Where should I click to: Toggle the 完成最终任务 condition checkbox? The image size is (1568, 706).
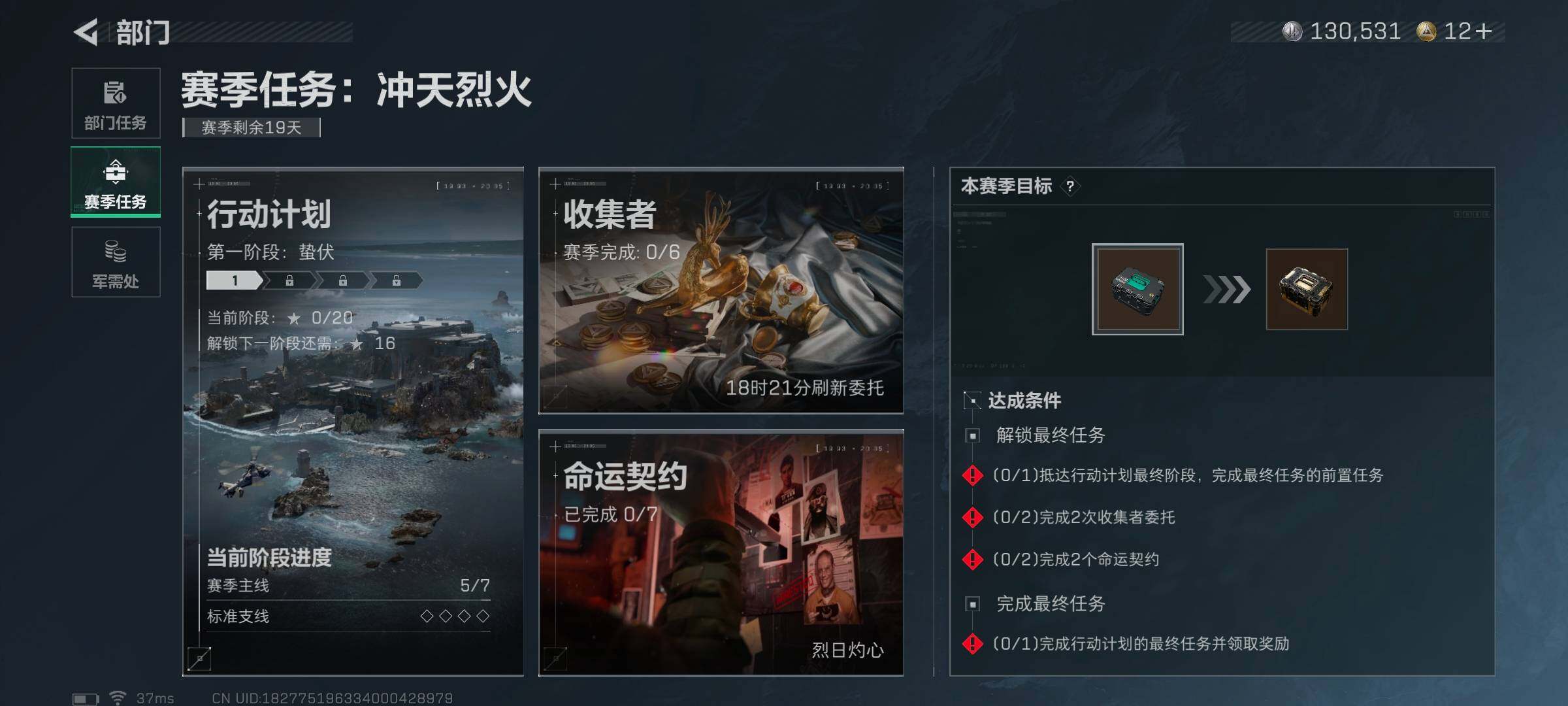click(972, 604)
